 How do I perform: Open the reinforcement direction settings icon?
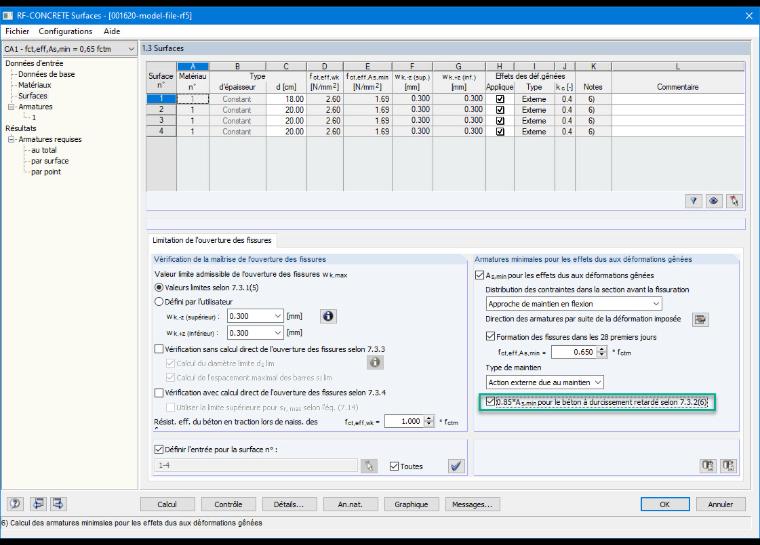[700, 320]
